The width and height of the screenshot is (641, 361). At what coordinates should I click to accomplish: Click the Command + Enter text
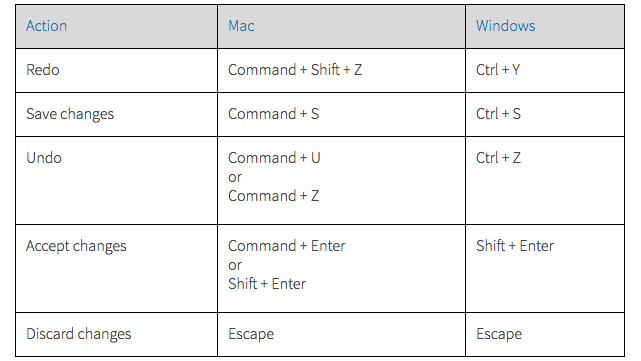[287, 246]
